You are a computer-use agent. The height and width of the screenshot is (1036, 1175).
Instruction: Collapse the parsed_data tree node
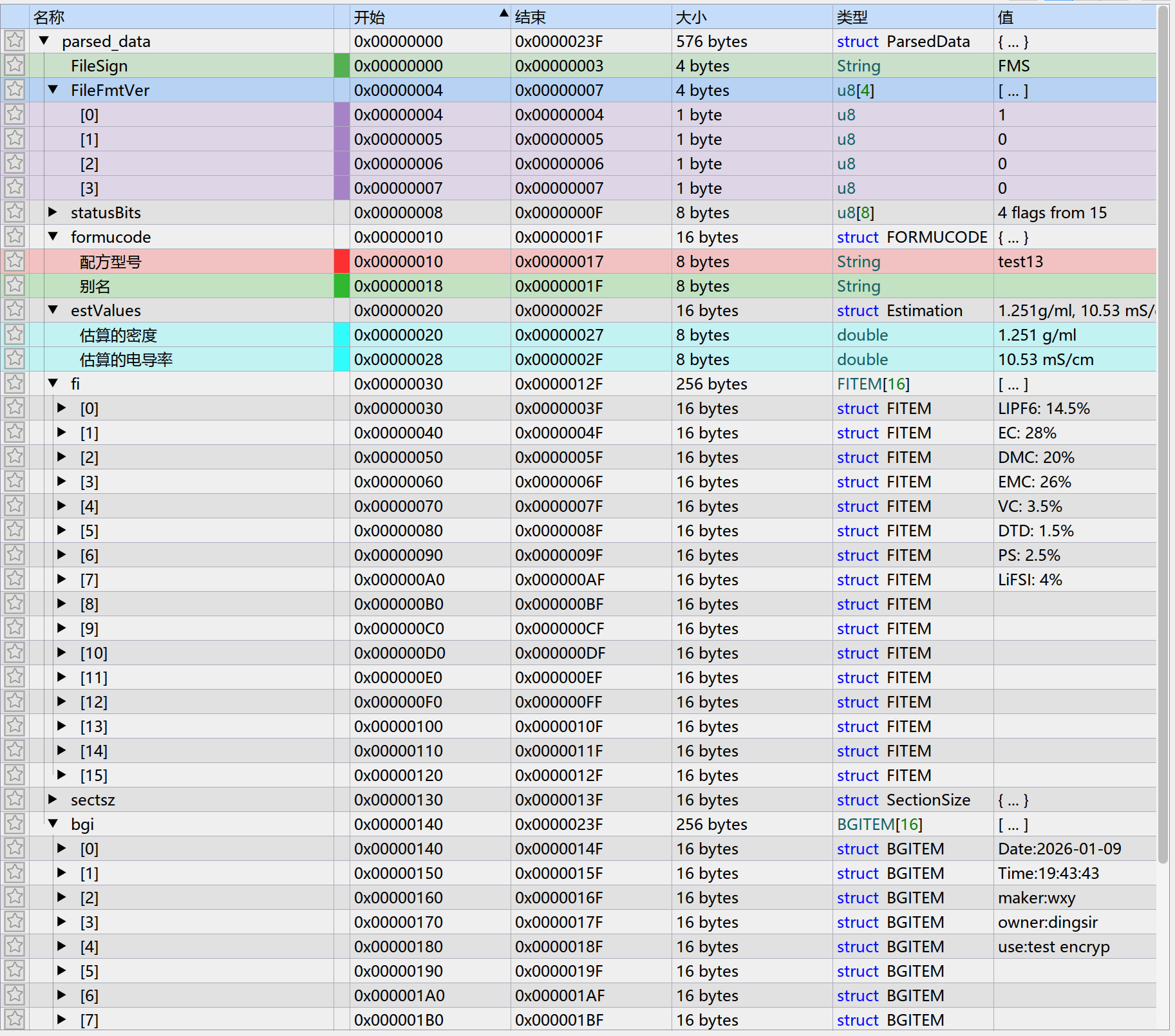pyautogui.click(x=44, y=41)
